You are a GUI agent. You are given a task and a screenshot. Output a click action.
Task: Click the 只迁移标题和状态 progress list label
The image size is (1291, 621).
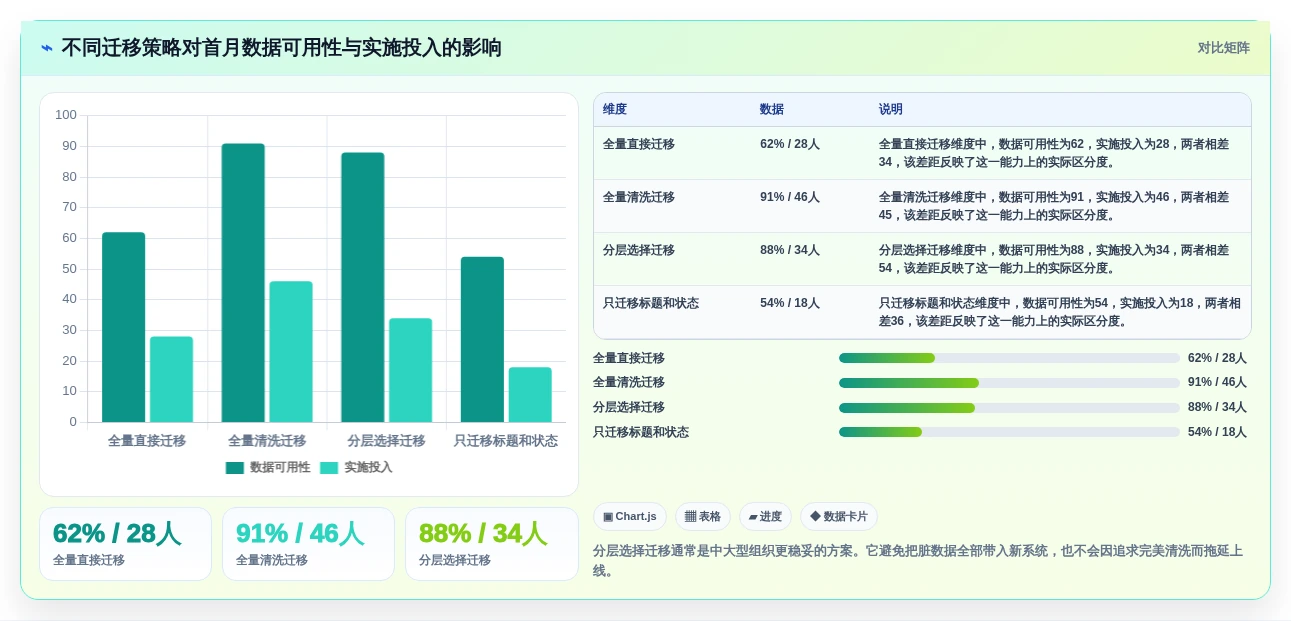click(641, 432)
